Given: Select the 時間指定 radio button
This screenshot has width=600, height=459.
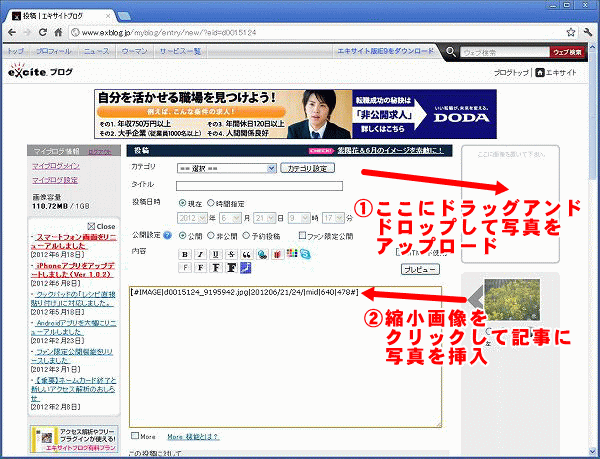Looking at the screenshot, I should 210,203.
